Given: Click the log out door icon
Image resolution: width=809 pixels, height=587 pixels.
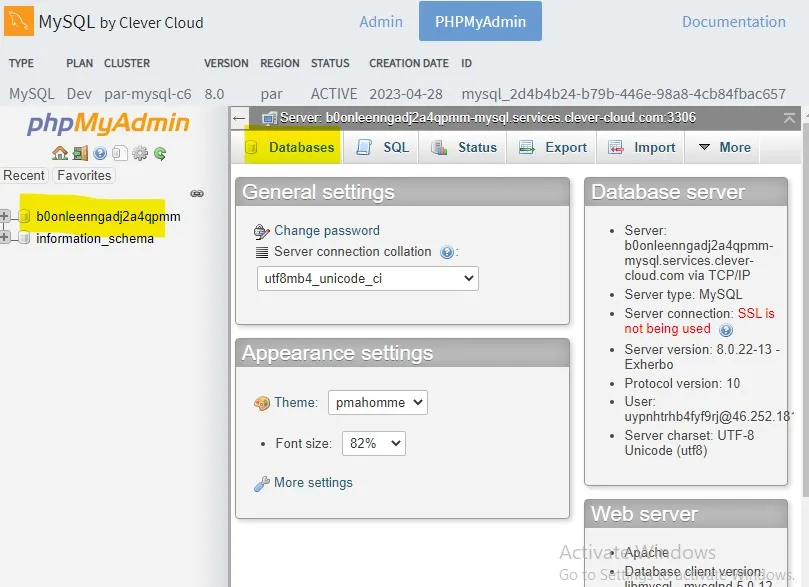Looking at the screenshot, I should tap(80, 153).
